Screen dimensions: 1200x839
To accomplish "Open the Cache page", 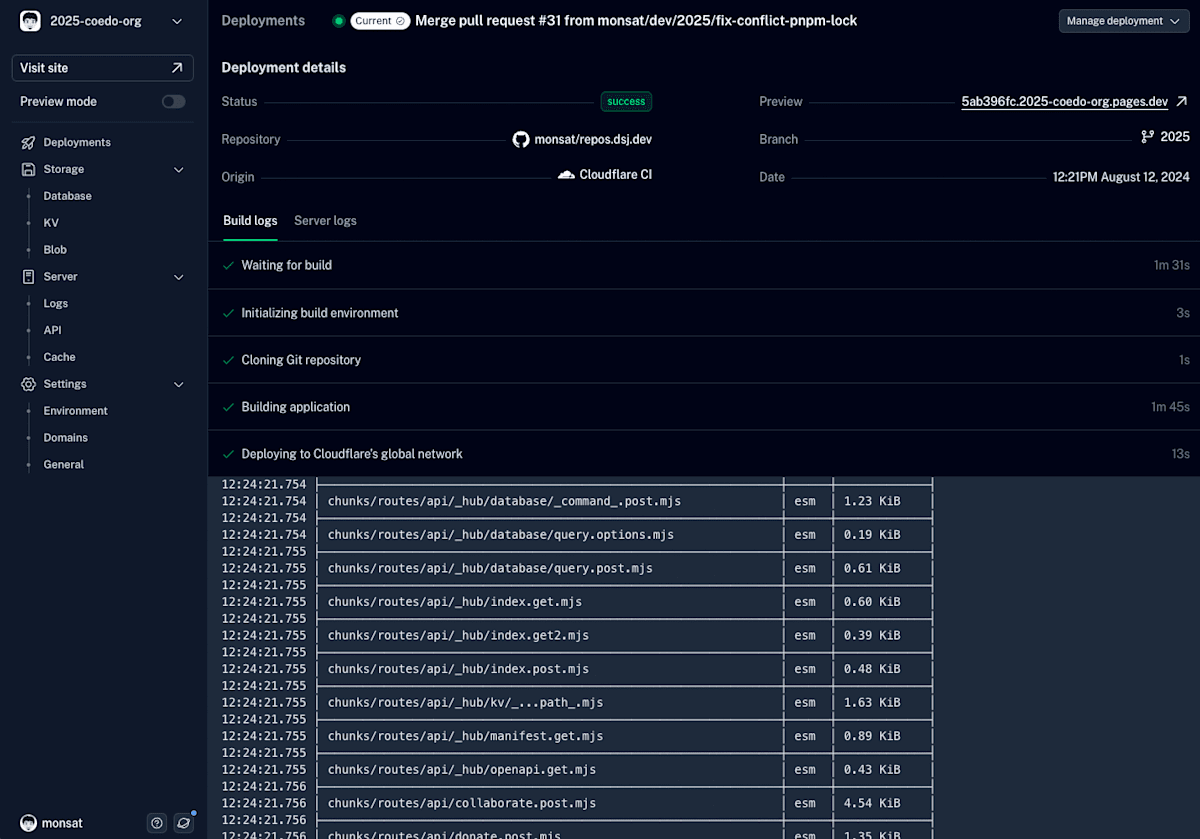I will tap(59, 357).
